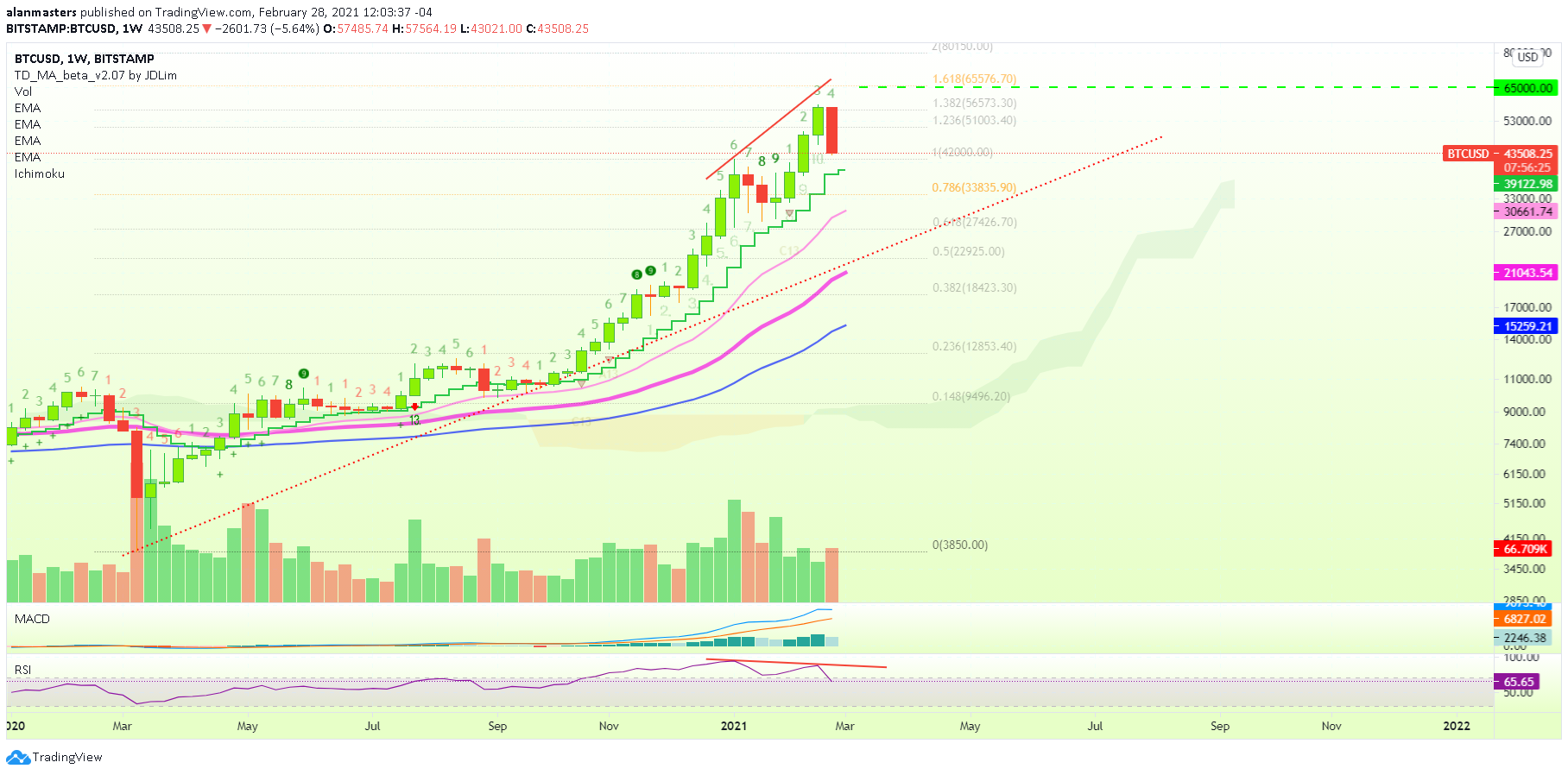Click the 5150.00 price axis label

click(1525, 503)
